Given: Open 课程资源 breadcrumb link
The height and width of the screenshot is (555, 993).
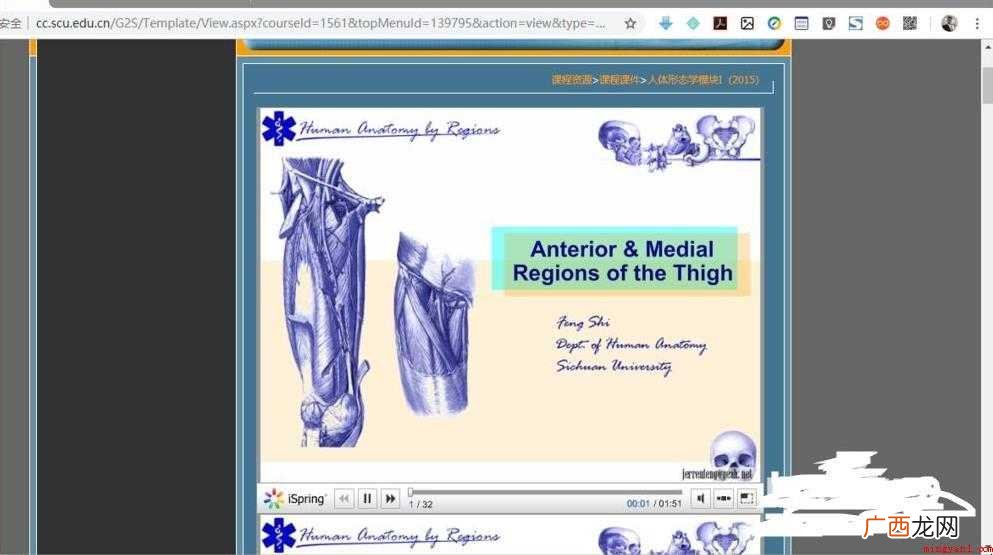Looking at the screenshot, I should point(571,80).
